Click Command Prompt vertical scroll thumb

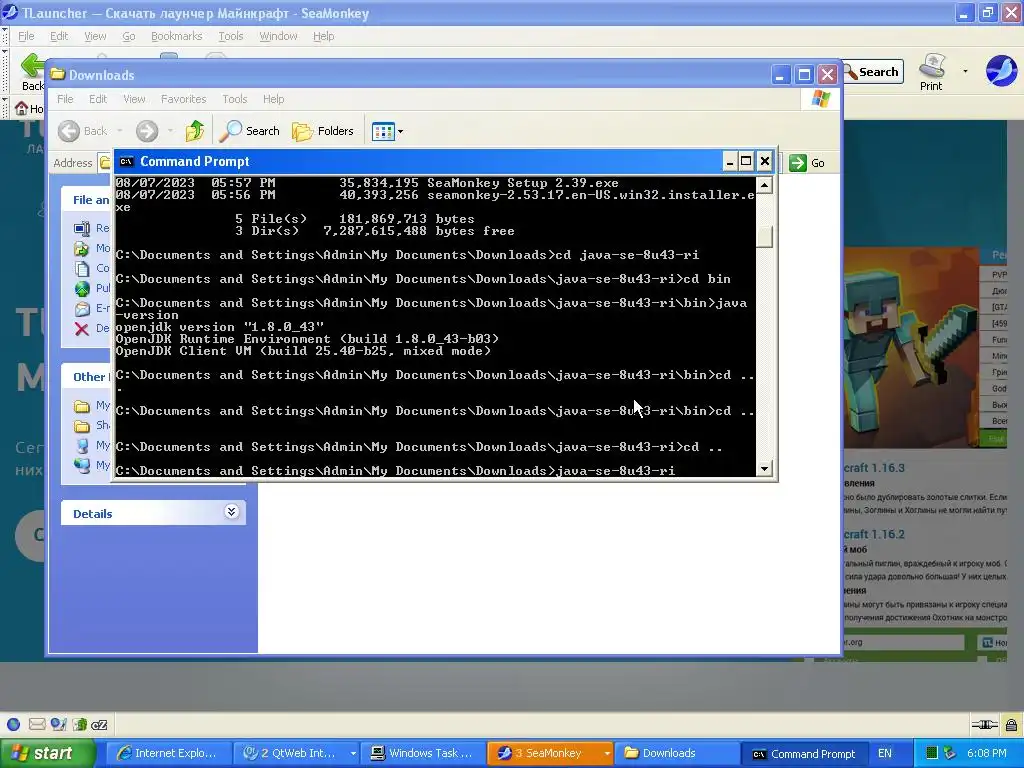click(x=764, y=236)
